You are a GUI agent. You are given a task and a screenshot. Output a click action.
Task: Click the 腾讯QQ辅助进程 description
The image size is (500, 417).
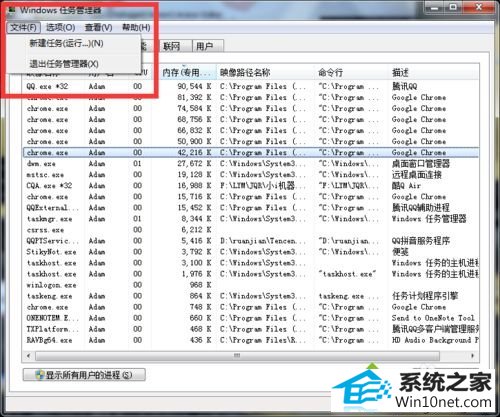pos(421,208)
